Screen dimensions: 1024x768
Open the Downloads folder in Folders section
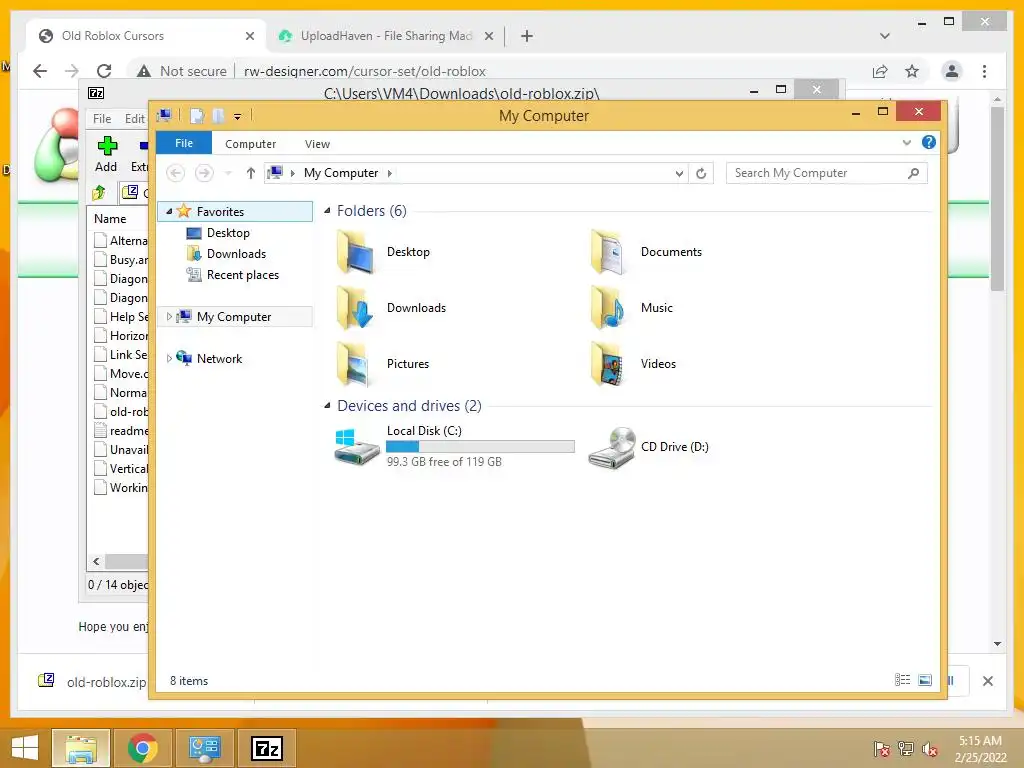pos(356,308)
